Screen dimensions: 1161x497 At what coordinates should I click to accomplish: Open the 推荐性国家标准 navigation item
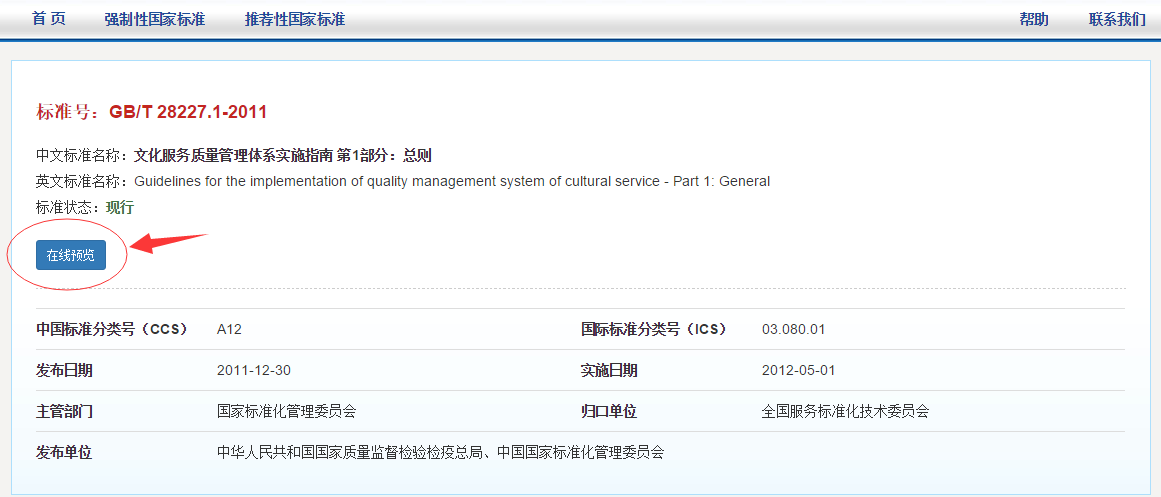pyautogui.click(x=294, y=19)
